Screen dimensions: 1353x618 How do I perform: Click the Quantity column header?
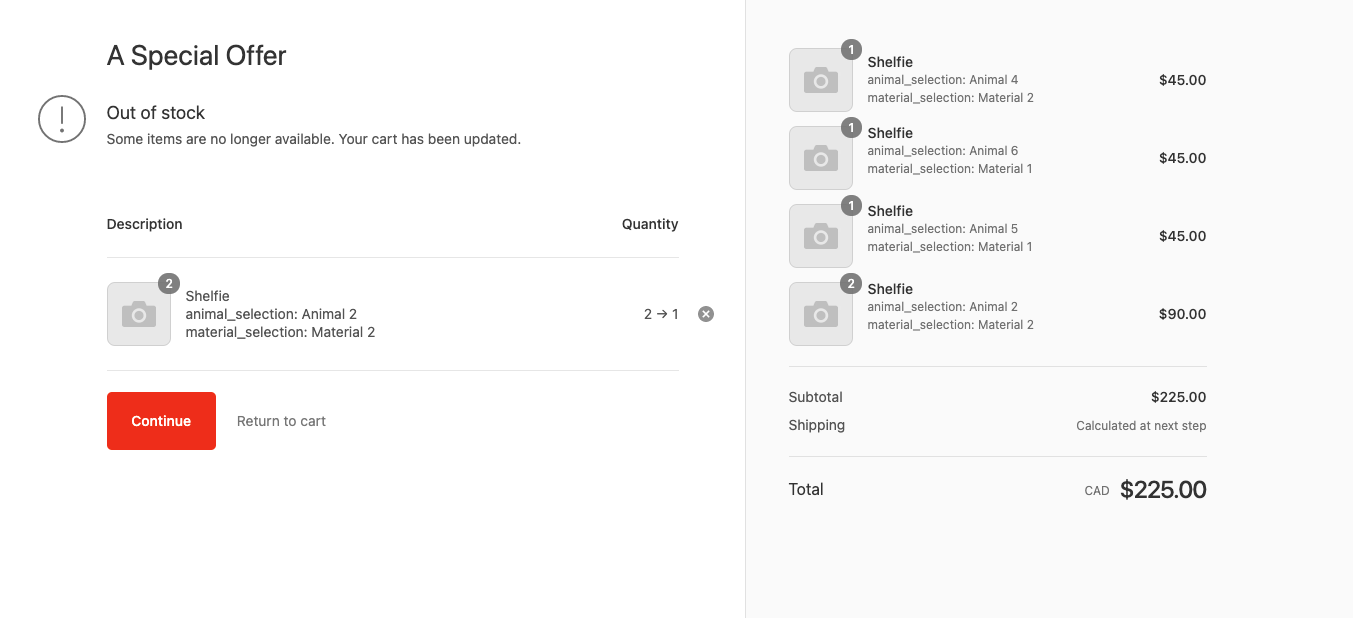click(650, 224)
